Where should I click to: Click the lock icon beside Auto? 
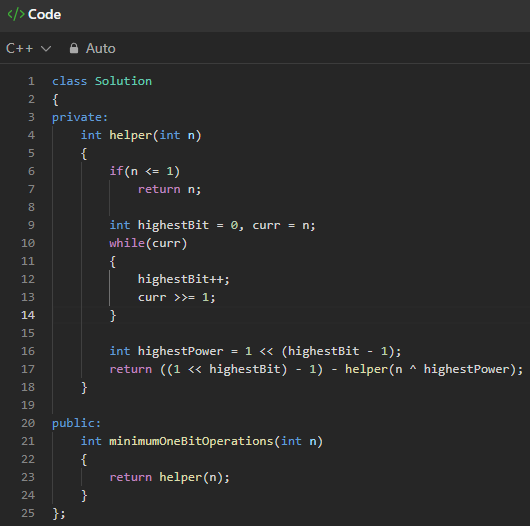click(x=74, y=48)
